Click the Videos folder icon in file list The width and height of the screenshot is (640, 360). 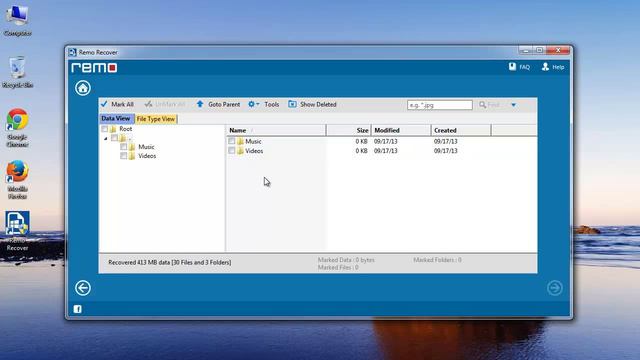tap(240, 151)
